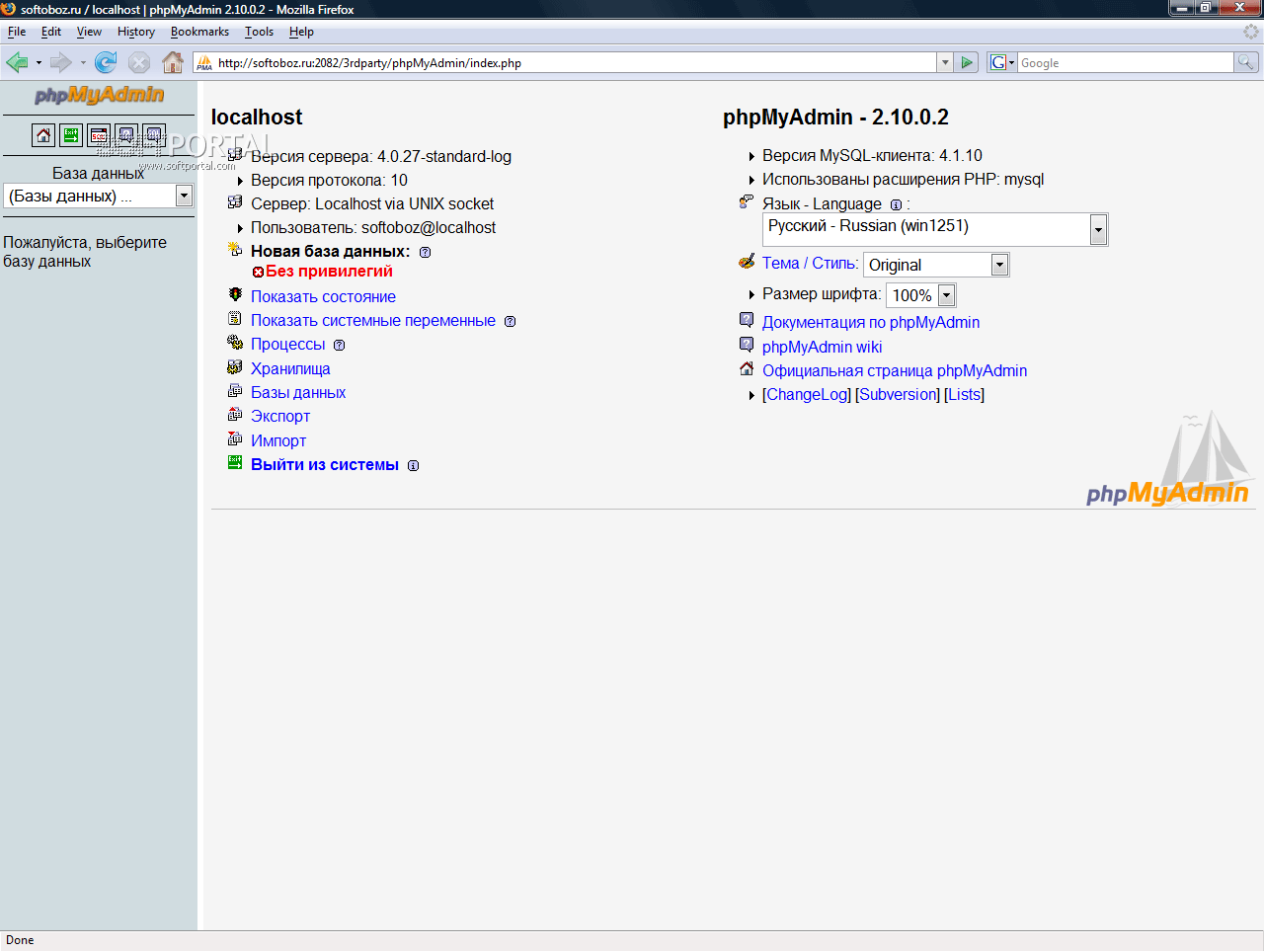Click the phpMyAdmin logo in left sidebar
This screenshot has height=952, width=1264.
[99, 95]
